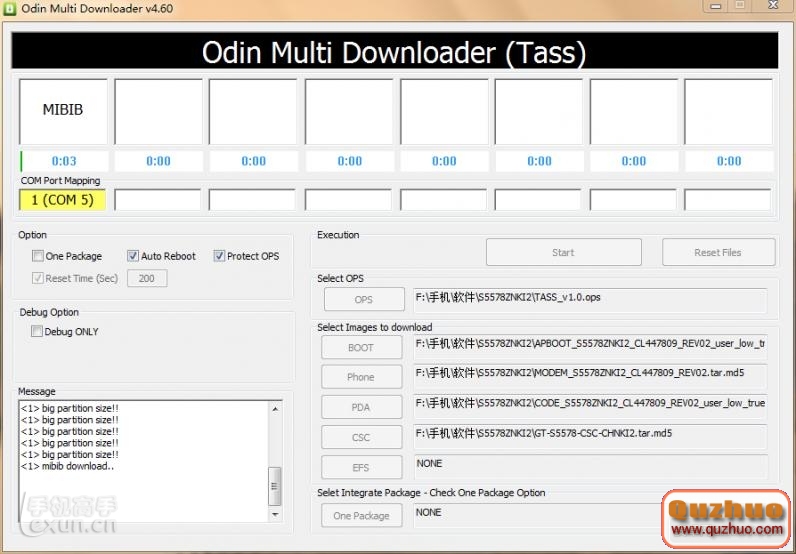Click the BOOT image select button
Viewport: 796px width, 554px height.
tap(361, 348)
